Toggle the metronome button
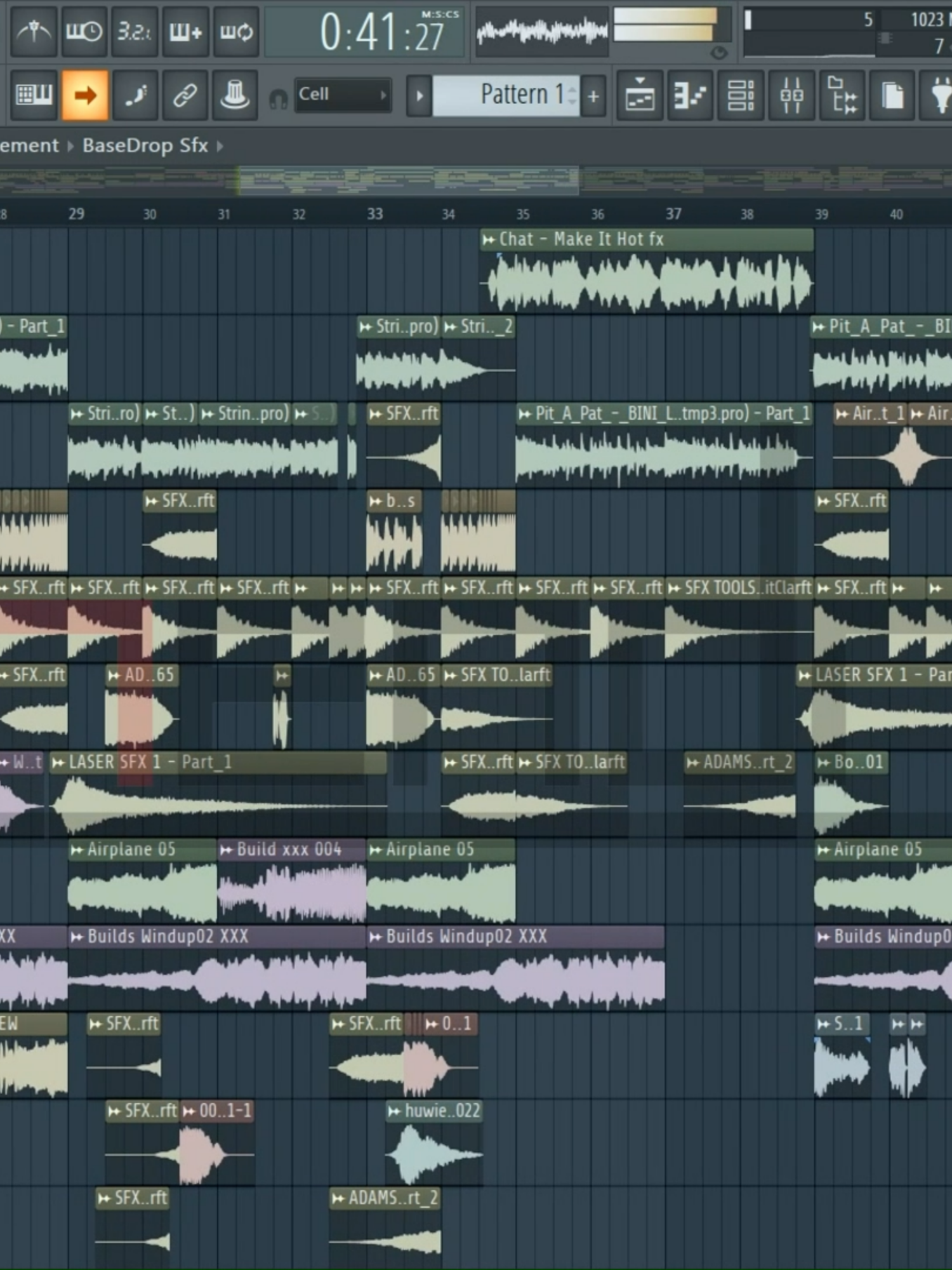This screenshot has width=952, height=1270. 33,30
